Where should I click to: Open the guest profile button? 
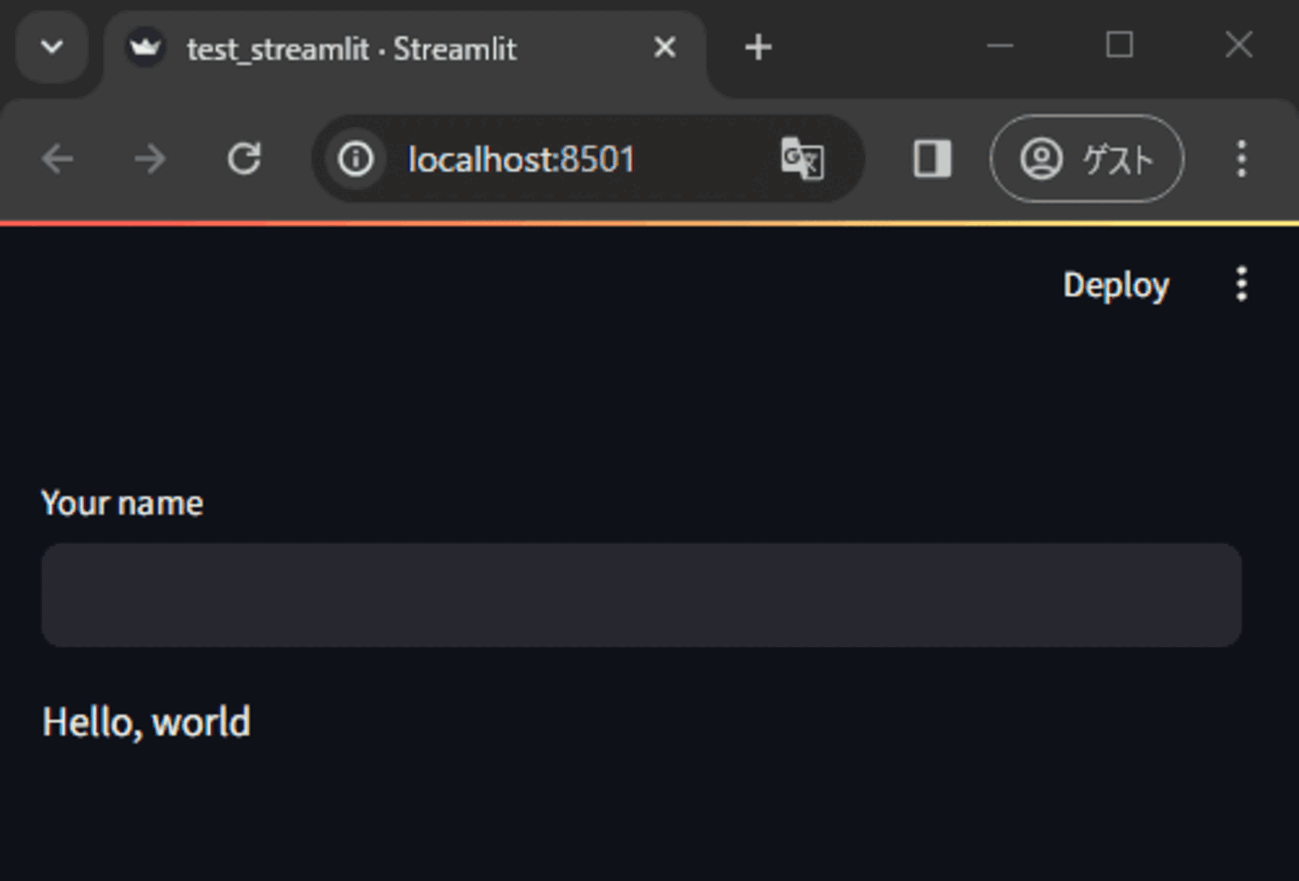click(1086, 159)
